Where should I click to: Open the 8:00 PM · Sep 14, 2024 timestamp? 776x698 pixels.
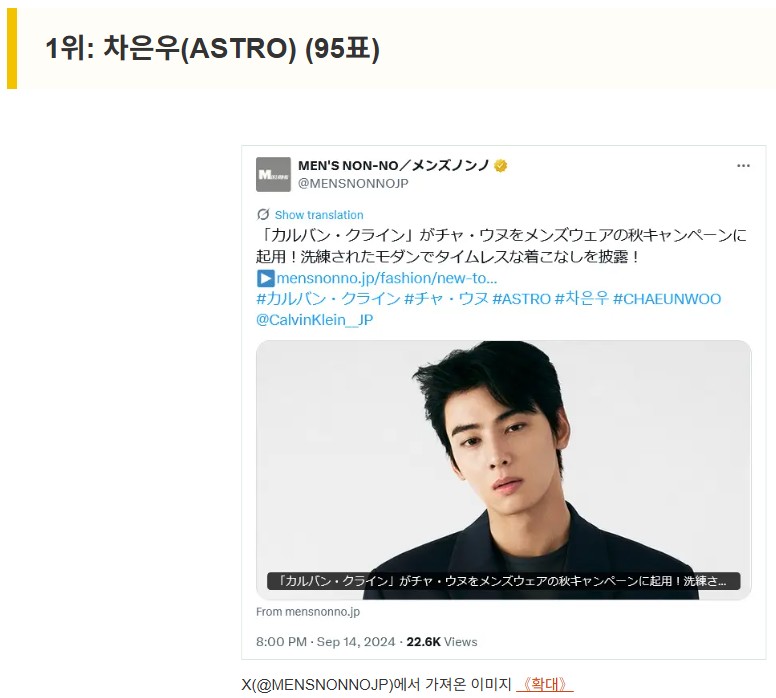[326, 642]
